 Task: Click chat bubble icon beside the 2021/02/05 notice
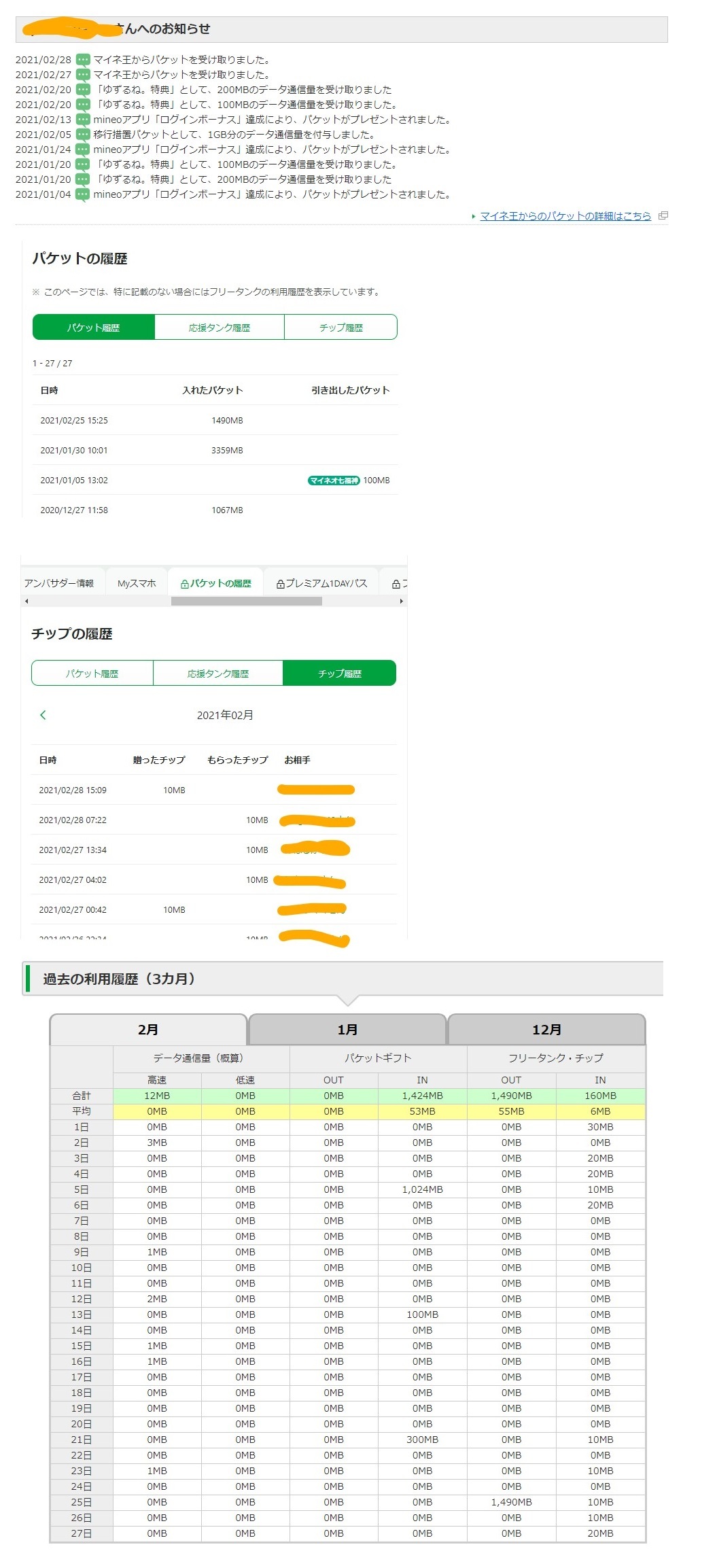pos(82,135)
